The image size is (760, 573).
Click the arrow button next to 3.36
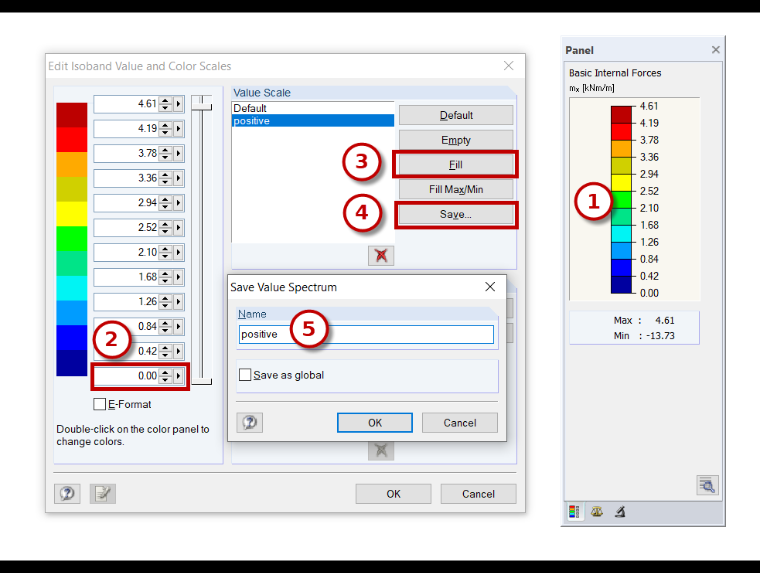[x=178, y=178]
